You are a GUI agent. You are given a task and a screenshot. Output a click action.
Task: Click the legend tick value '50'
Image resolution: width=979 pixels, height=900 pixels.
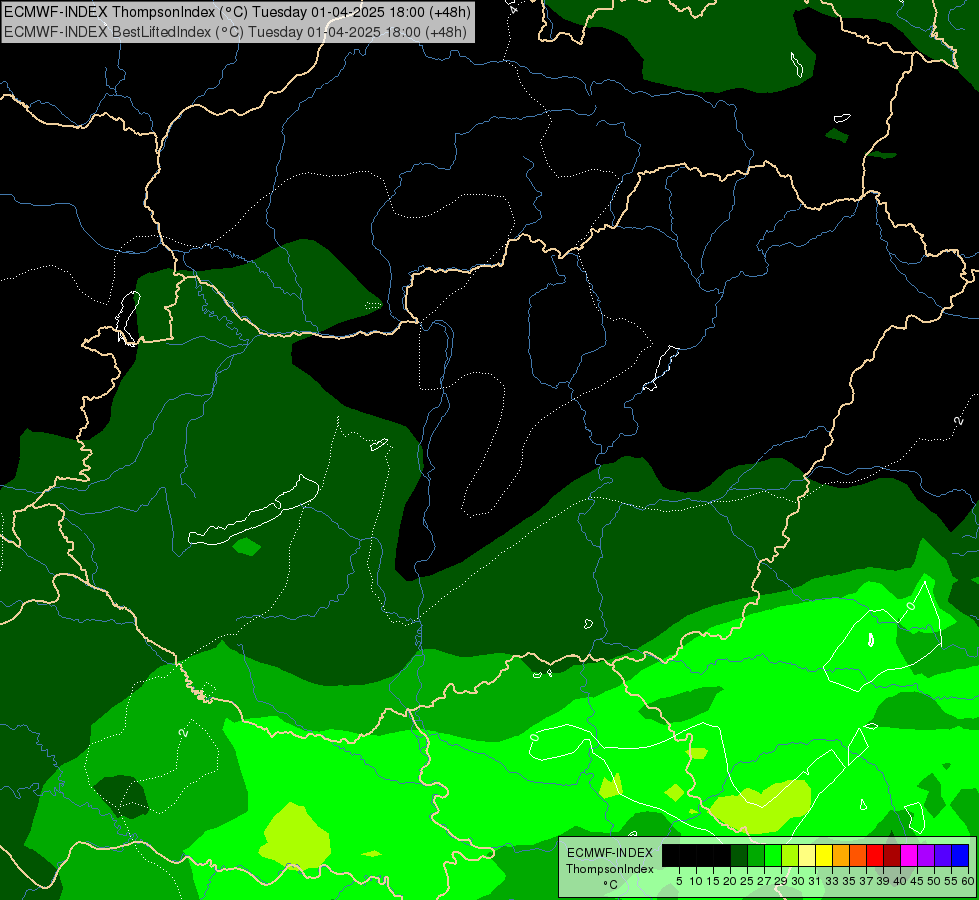(x=934, y=881)
